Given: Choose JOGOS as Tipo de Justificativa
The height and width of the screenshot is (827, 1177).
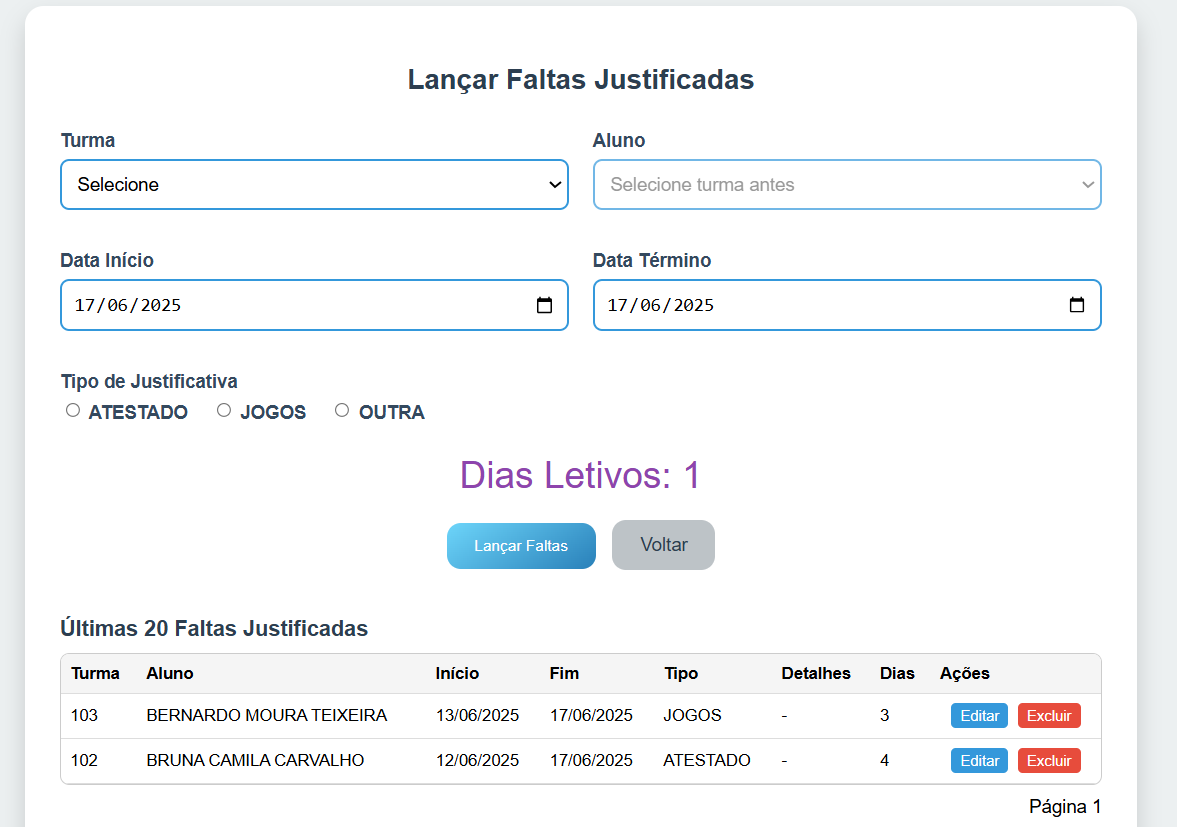Looking at the screenshot, I should click(223, 410).
